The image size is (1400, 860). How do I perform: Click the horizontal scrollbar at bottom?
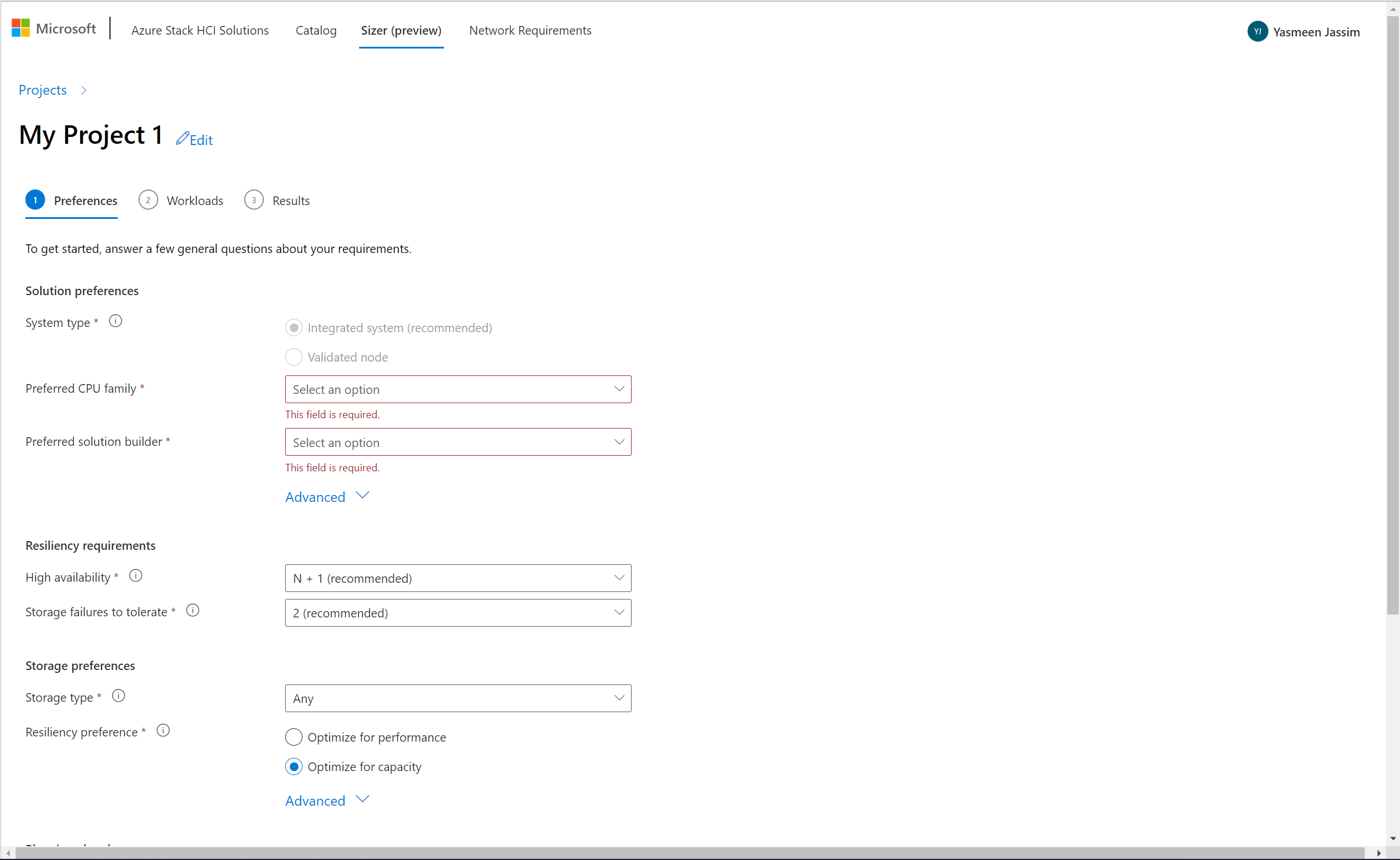[x=690, y=853]
